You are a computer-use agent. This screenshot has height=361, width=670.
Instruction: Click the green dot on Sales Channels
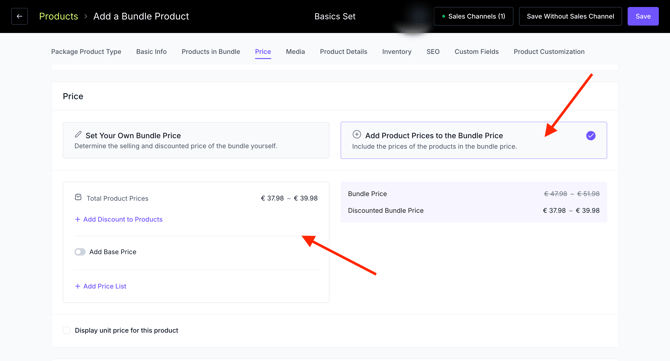[x=443, y=17]
